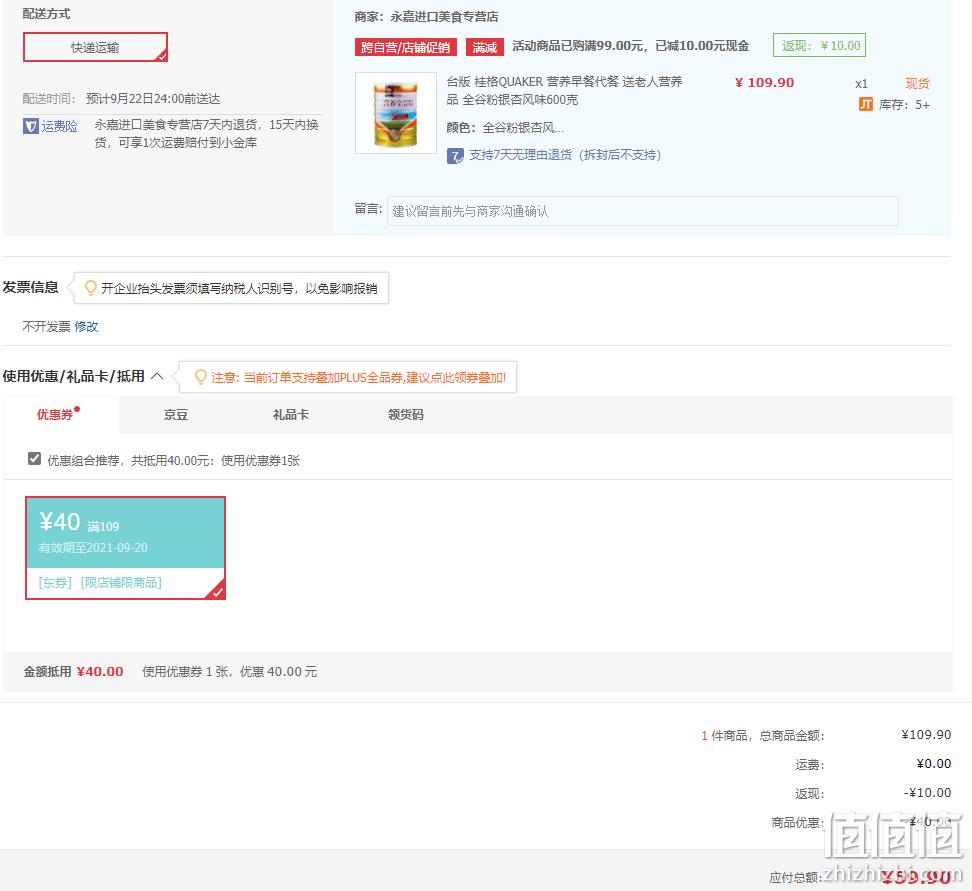
Task: Click the PLUS coupon notice lightbulb icon
Action: pos(200,377)
